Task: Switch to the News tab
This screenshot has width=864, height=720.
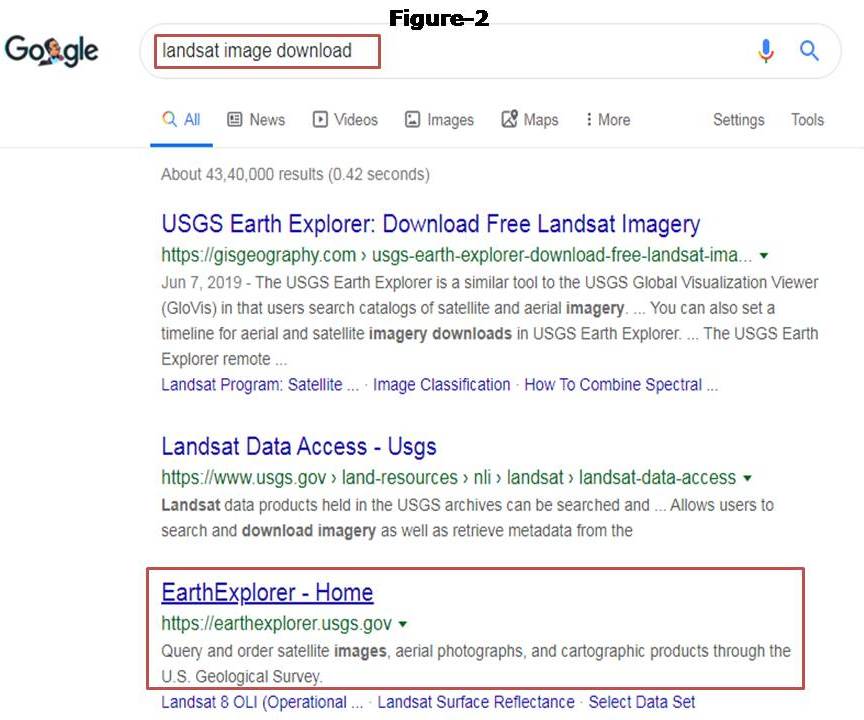Action: pyautogui.click(x=256, y=120)
